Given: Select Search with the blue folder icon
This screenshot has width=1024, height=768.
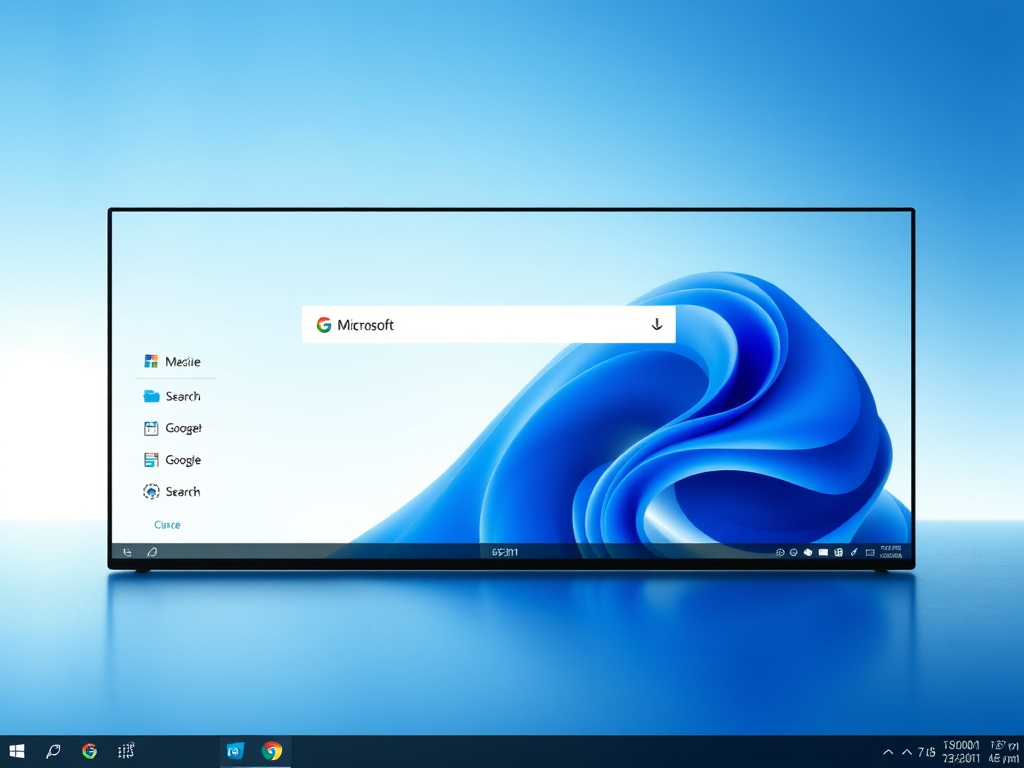Looking at the screenshot, I should point(172,396).
